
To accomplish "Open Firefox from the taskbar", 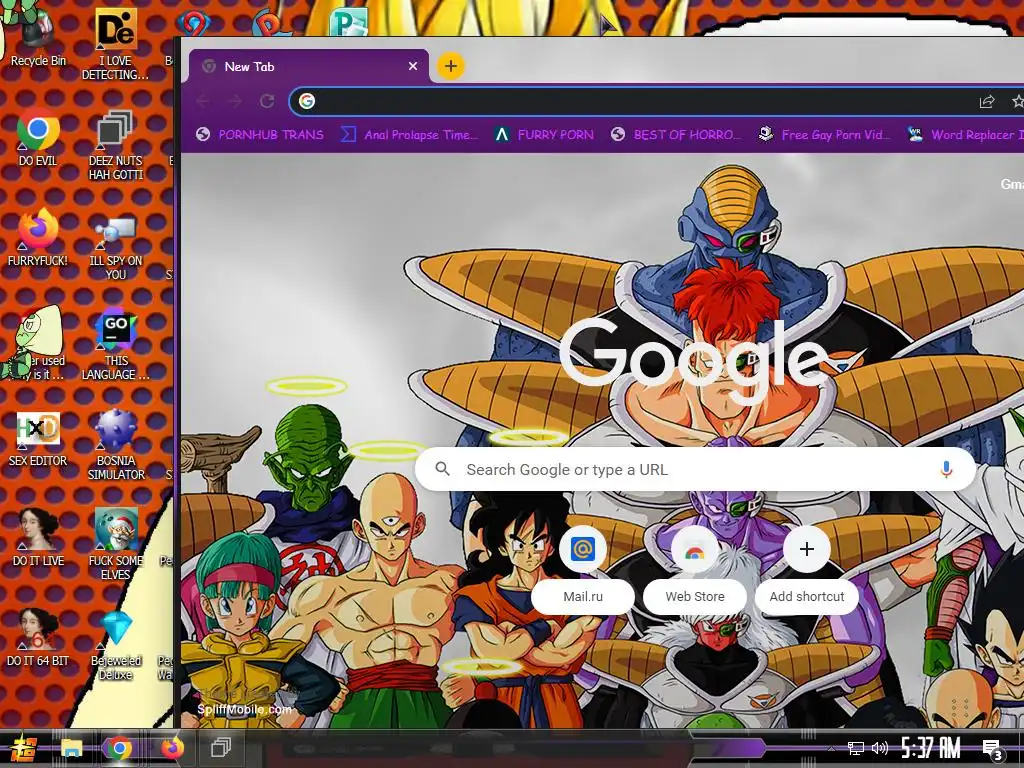I will (172, 748).
